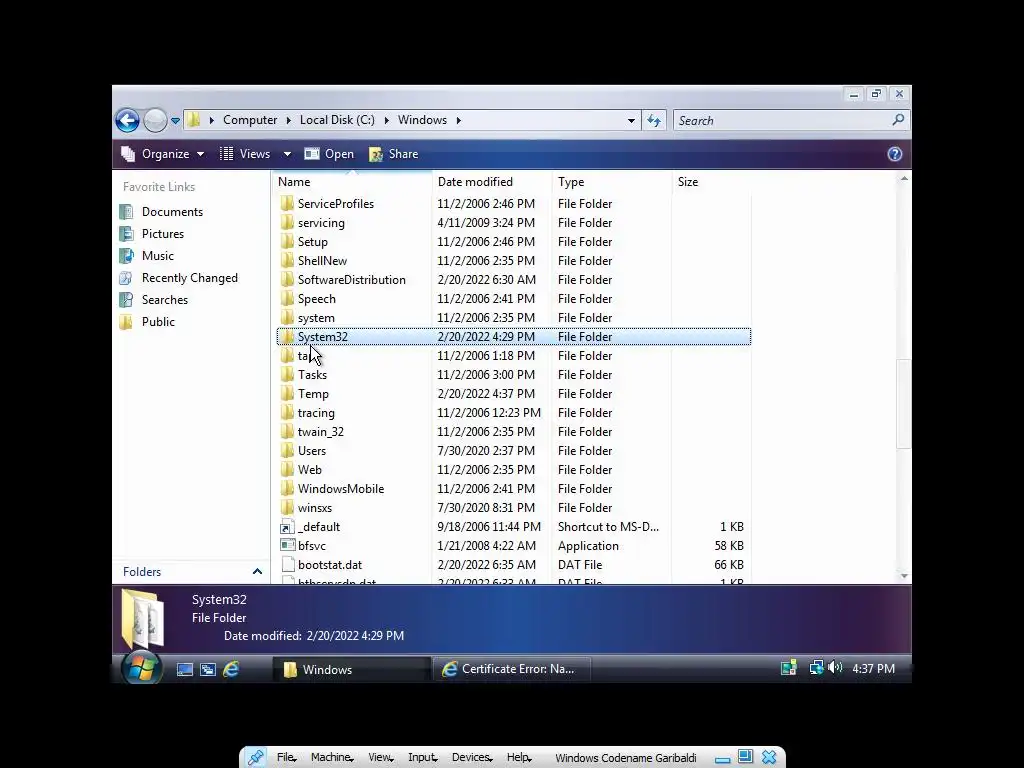
Task: Open the VM Input menu
Action: 422,758
